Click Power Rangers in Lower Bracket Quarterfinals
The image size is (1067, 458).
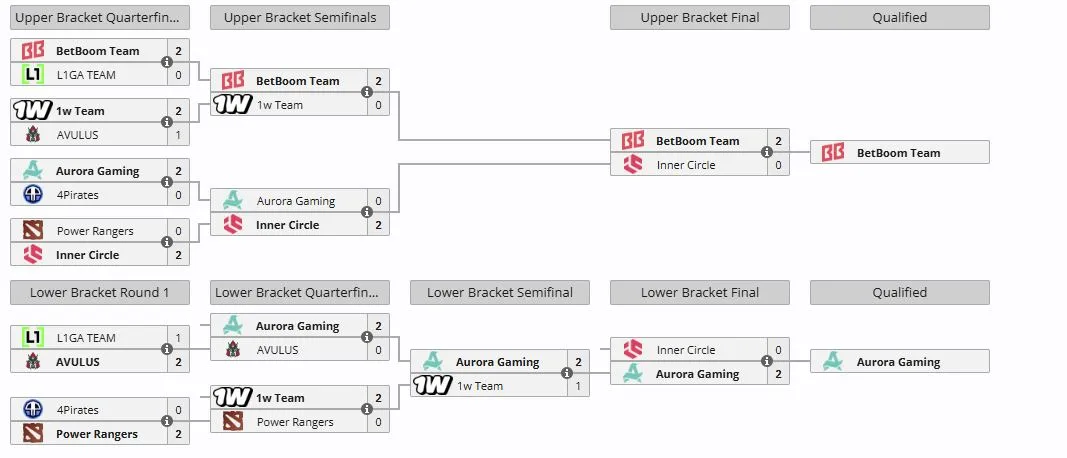click(295, 422)
